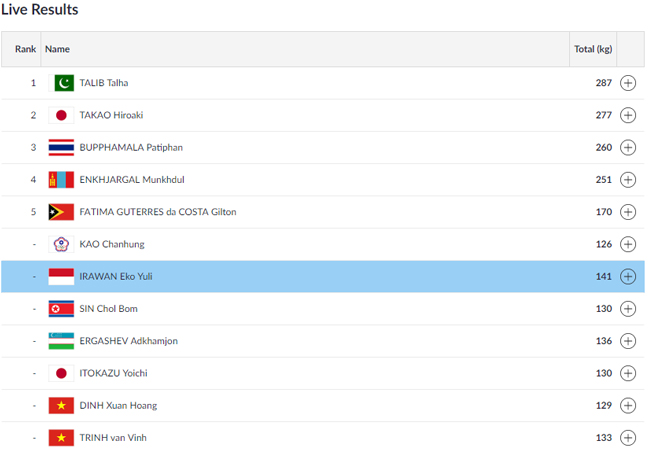The image size is (660, 450).
Task: Click the Total (kg) column header
Action: point(592,49)
